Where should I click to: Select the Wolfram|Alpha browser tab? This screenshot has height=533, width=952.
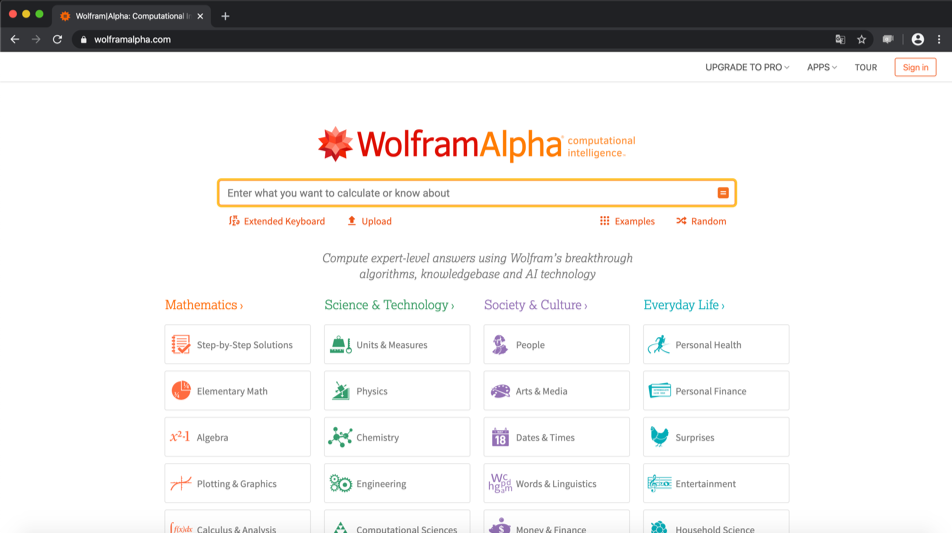pos(131,16)
